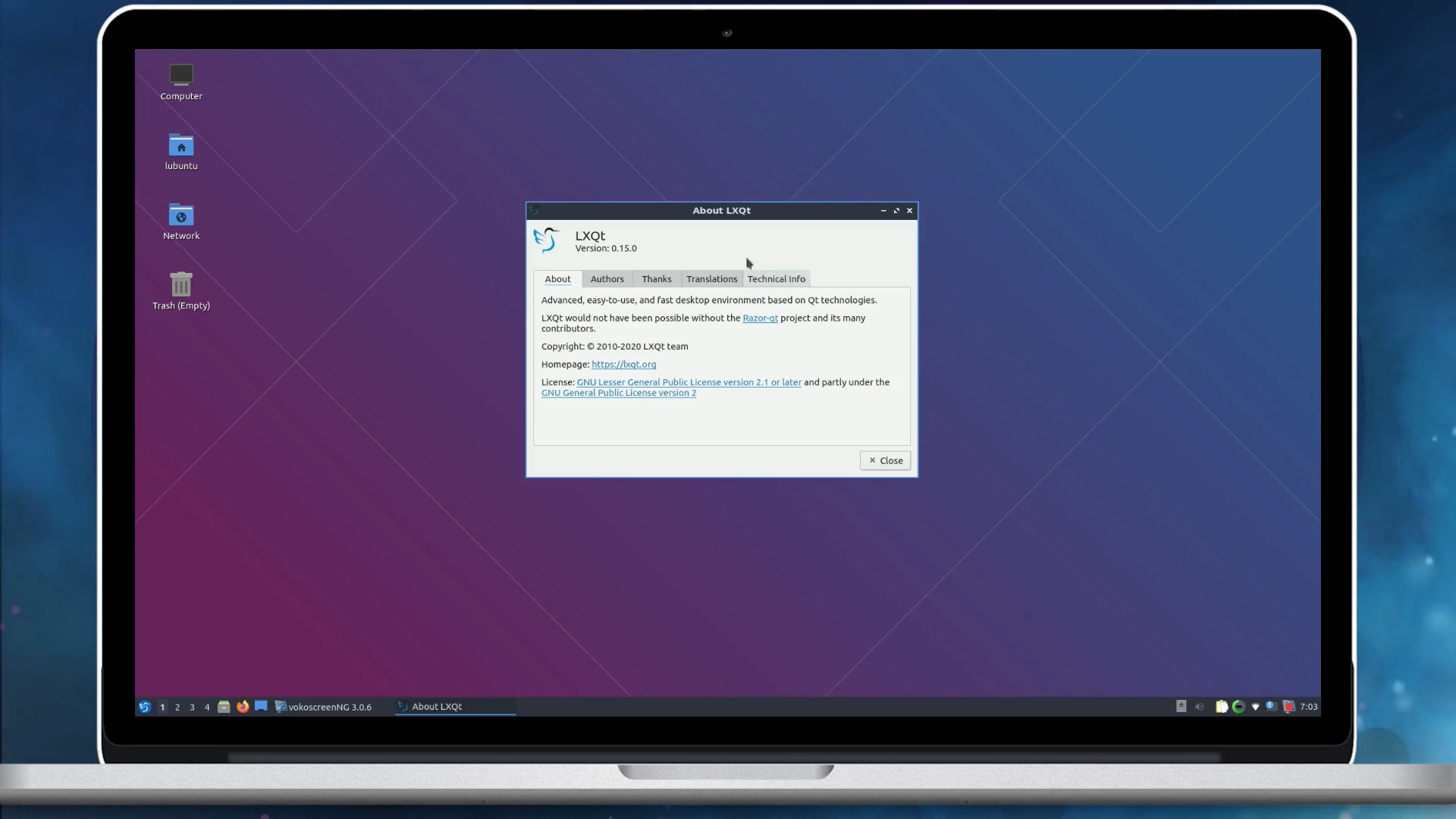Open the Trash desktop icon
1456x819 pixels.
pyautogui.click(x=180, y=286)
